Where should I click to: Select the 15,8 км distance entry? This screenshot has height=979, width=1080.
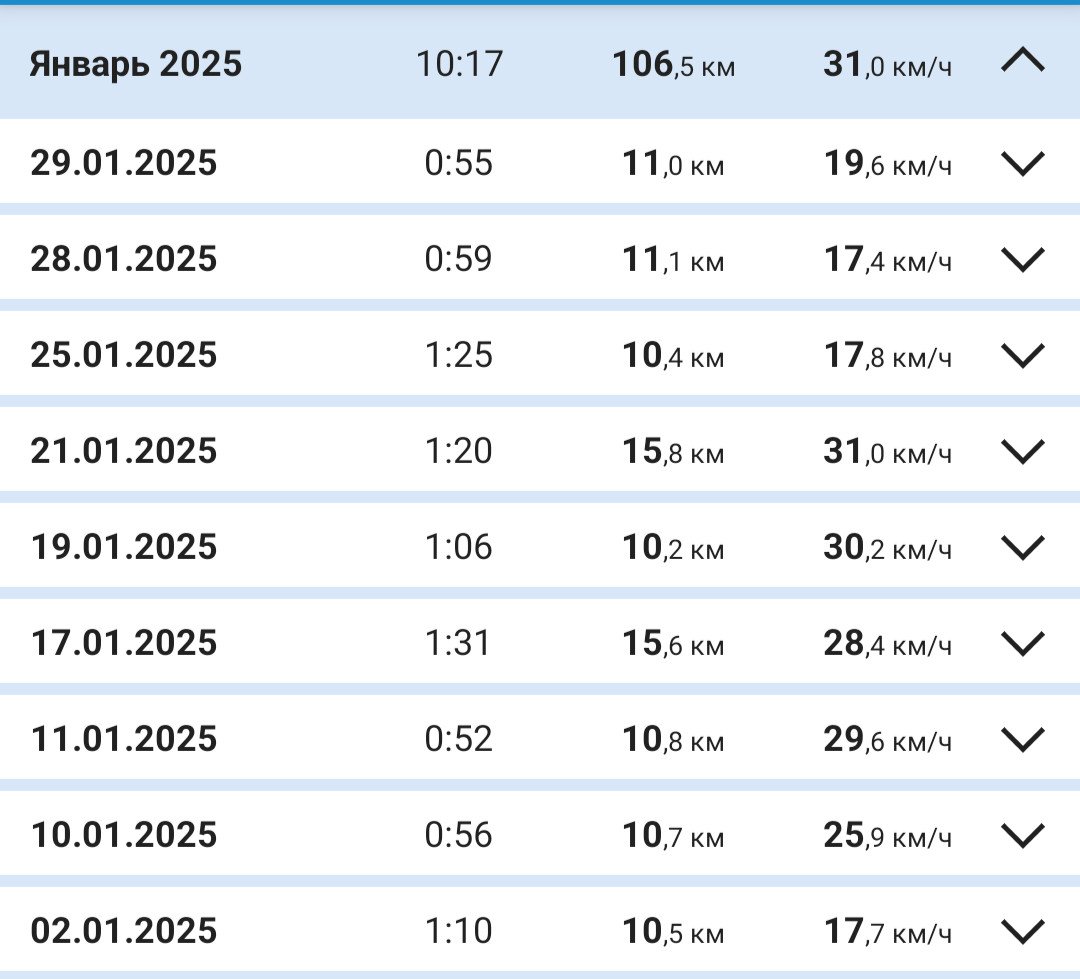(x=673, y=451)
